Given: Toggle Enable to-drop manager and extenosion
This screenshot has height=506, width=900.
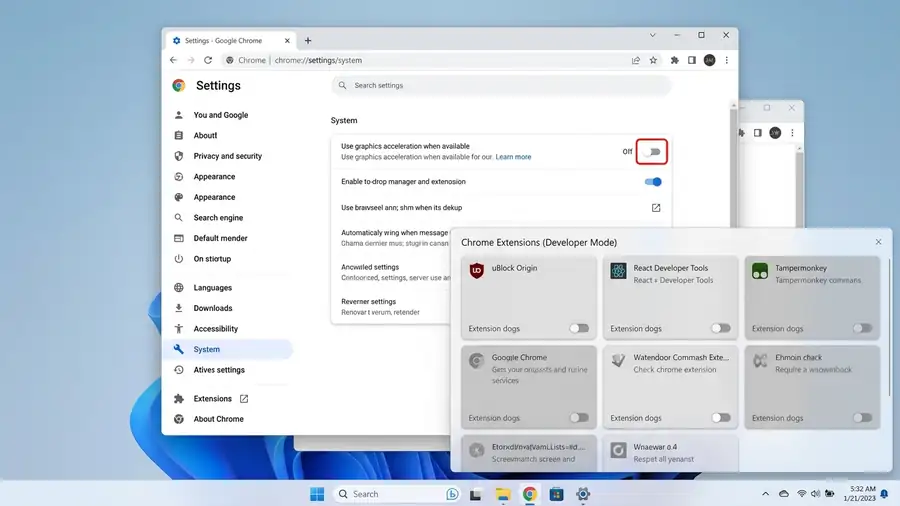Looking at the screenshot, I should 653,182.
